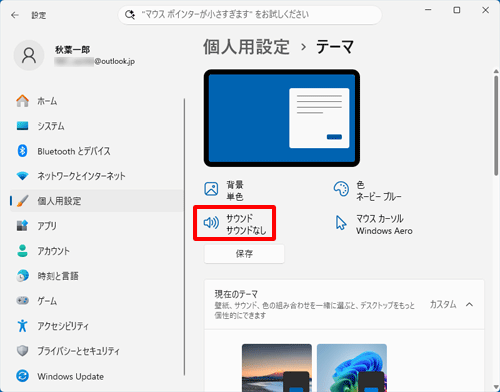
Task: Open ネットワークとインターネット settings
Action: coord(97,176)
